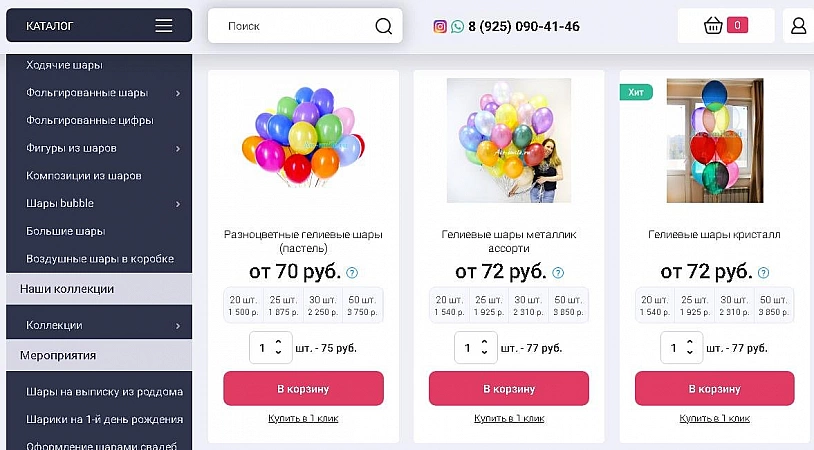
Task: Click price info icon for pastel balloons
Action: 352,272
